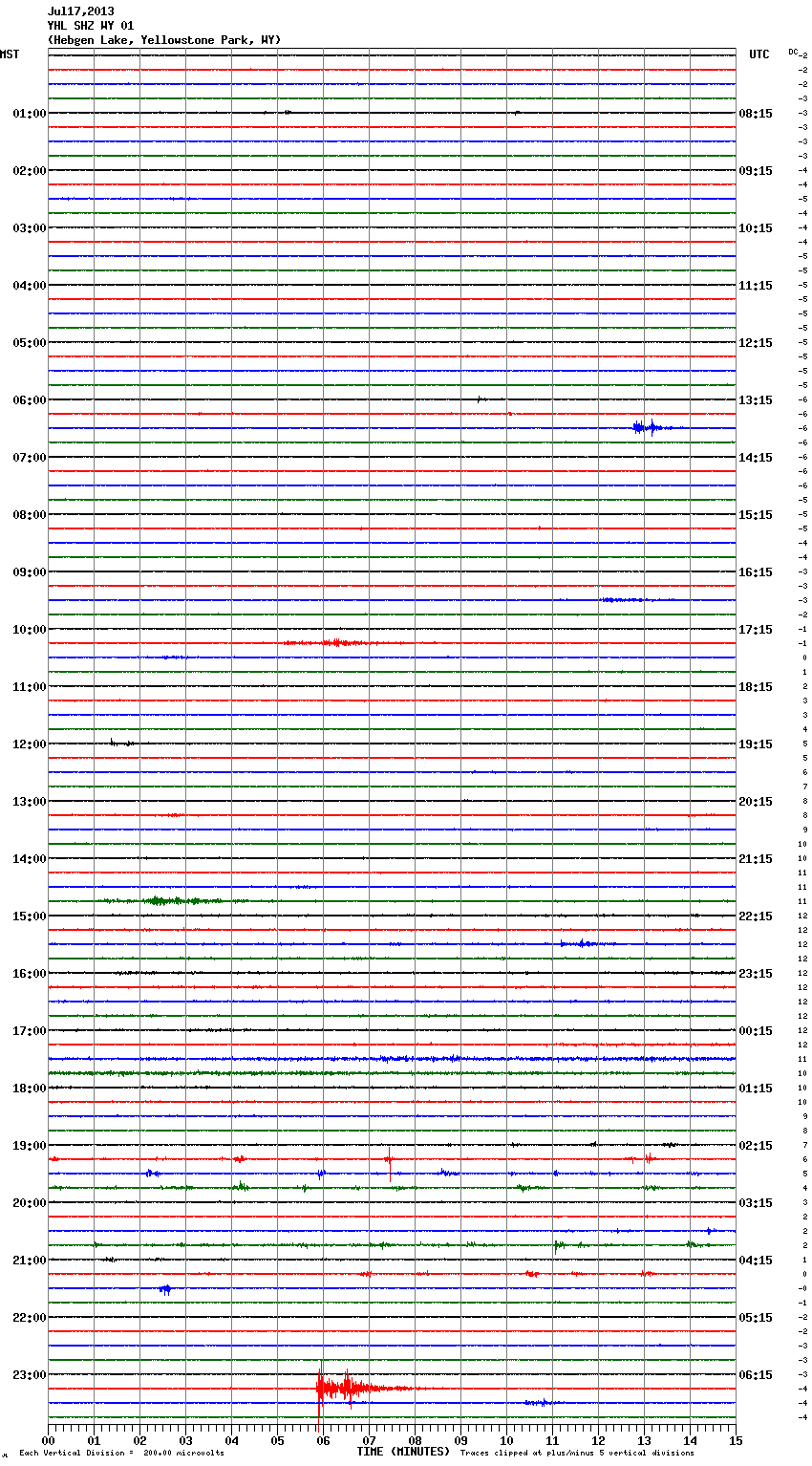Select the 16:00 MST row label
This screenshot has height=1466, width=812.
[x=30, y=974]
